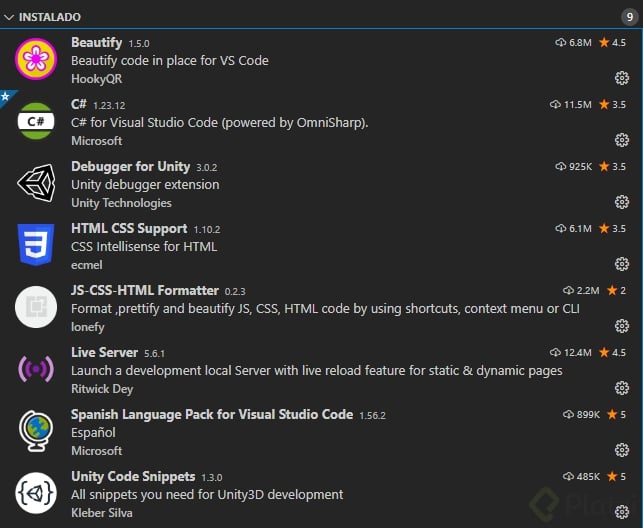Click 'All snippets you need for Unity3D development'
The width and height of the screenshot is (643, 528).
click(x=207, y=494)
